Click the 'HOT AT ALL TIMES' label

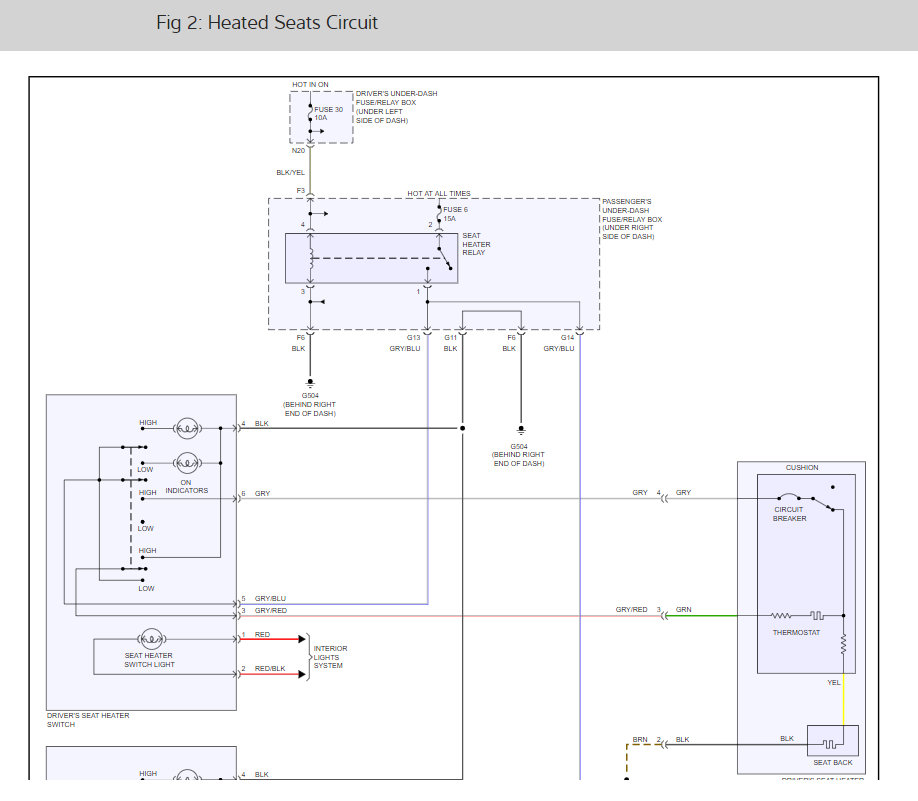(439, 193)
